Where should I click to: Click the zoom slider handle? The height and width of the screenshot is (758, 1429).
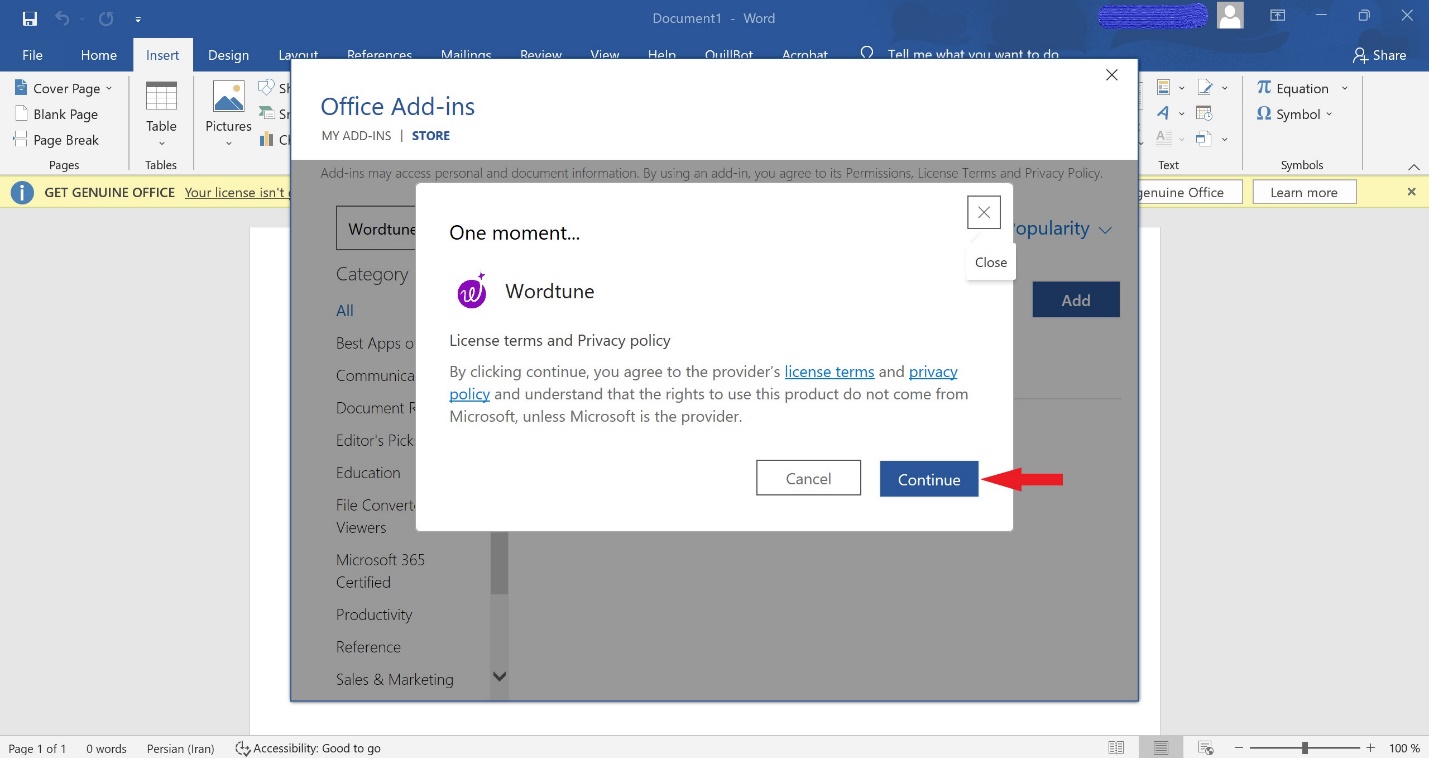click(1304, 748)
